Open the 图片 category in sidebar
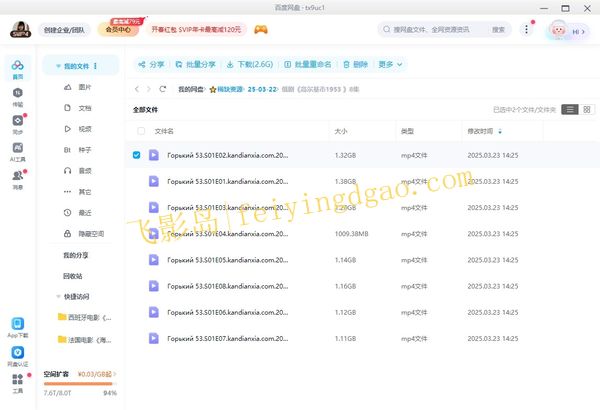This screenshot has width=600, height=410. pyautogui.click(x=78, y=87)
